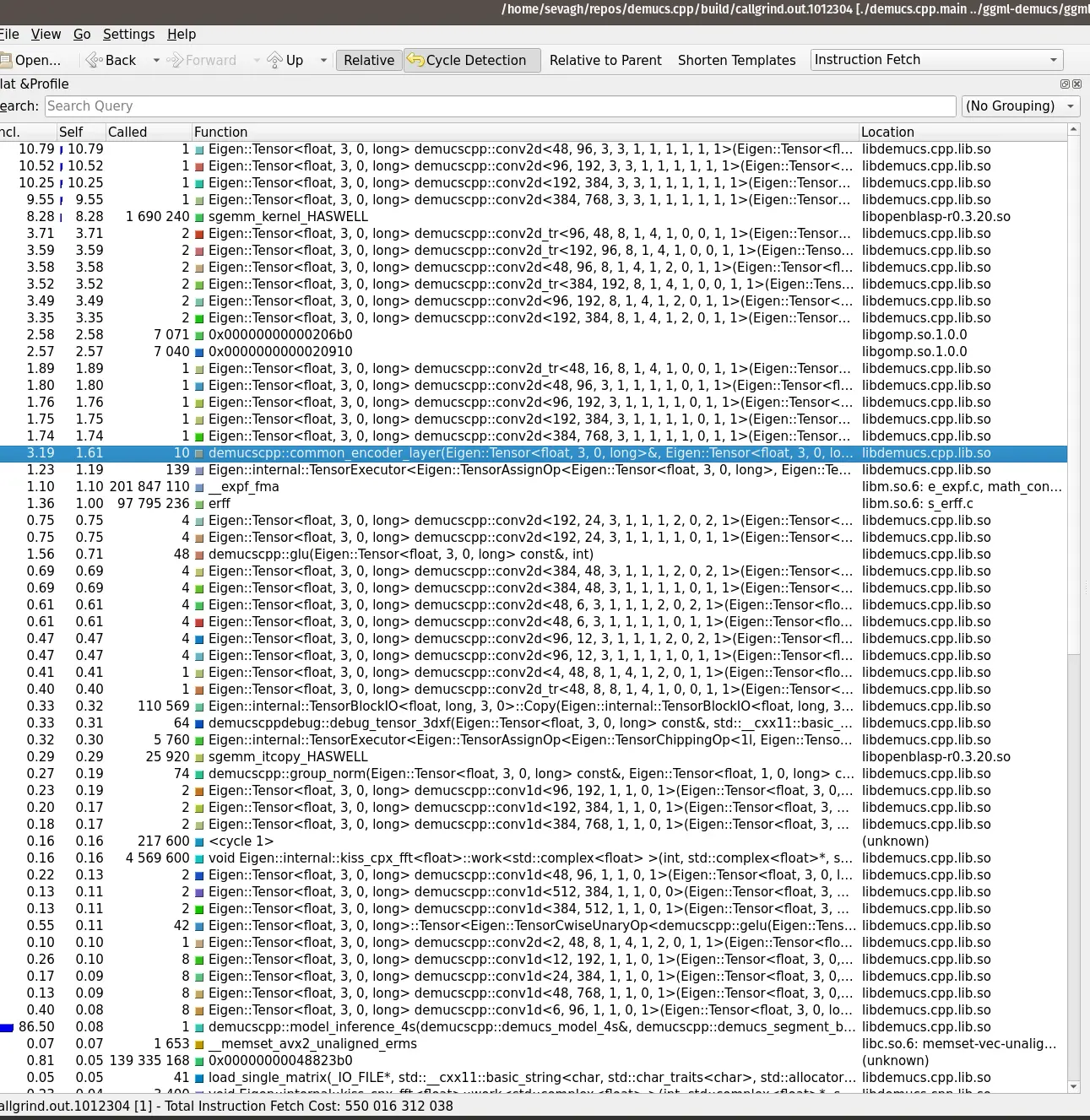Screen dimensions: 1090x1120
Task: Toggle the Relative cost display
Action: [369, 60]
